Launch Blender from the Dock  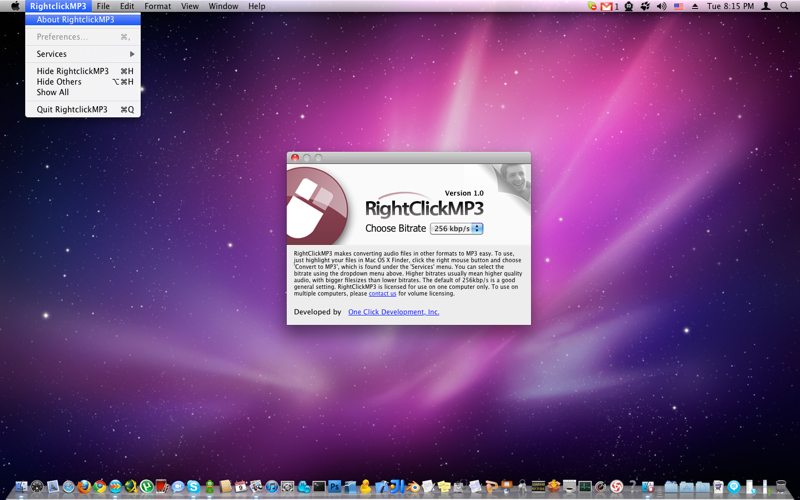(413, 487)
